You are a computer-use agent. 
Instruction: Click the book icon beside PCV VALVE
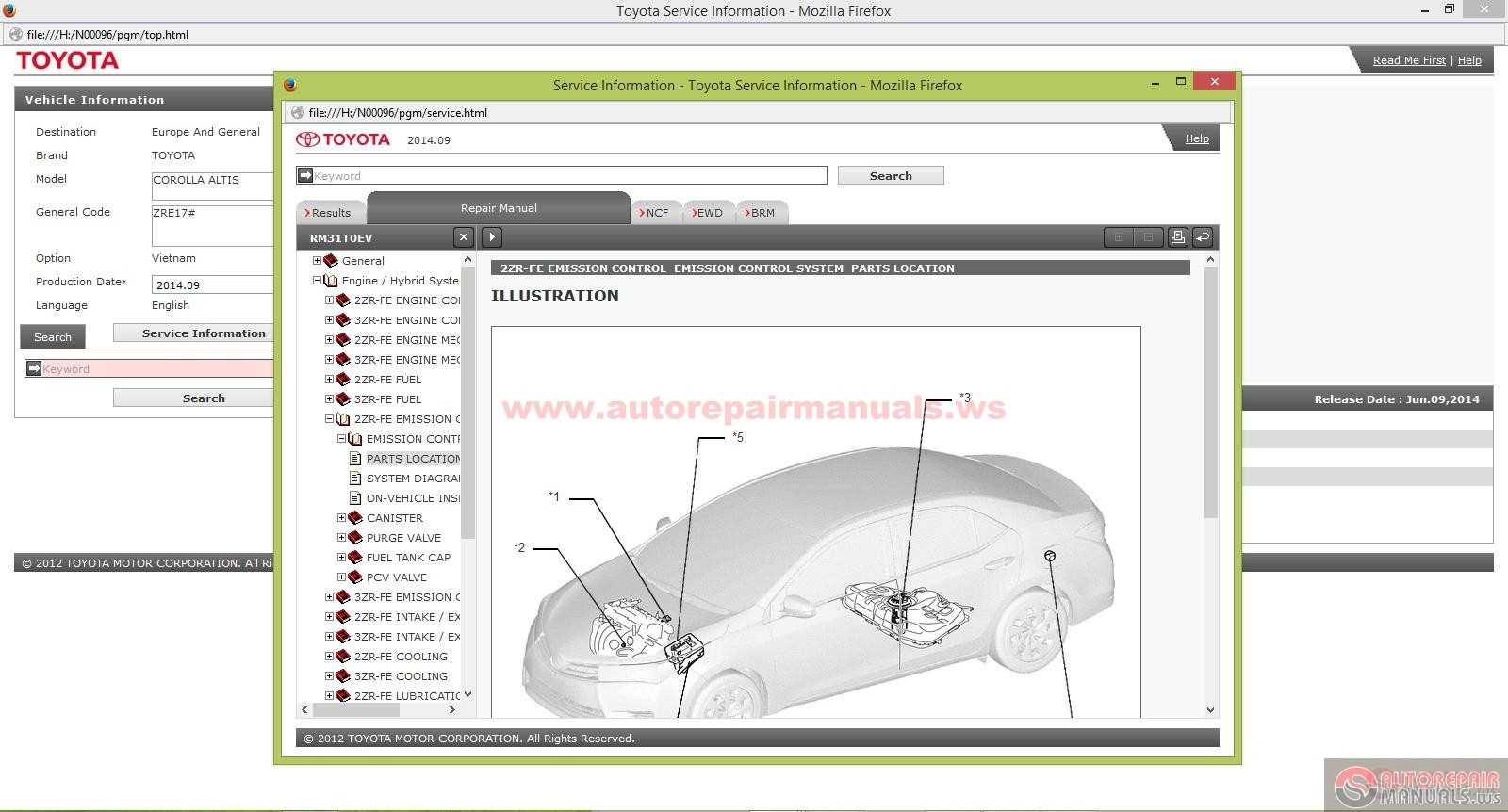coord(355,577)
